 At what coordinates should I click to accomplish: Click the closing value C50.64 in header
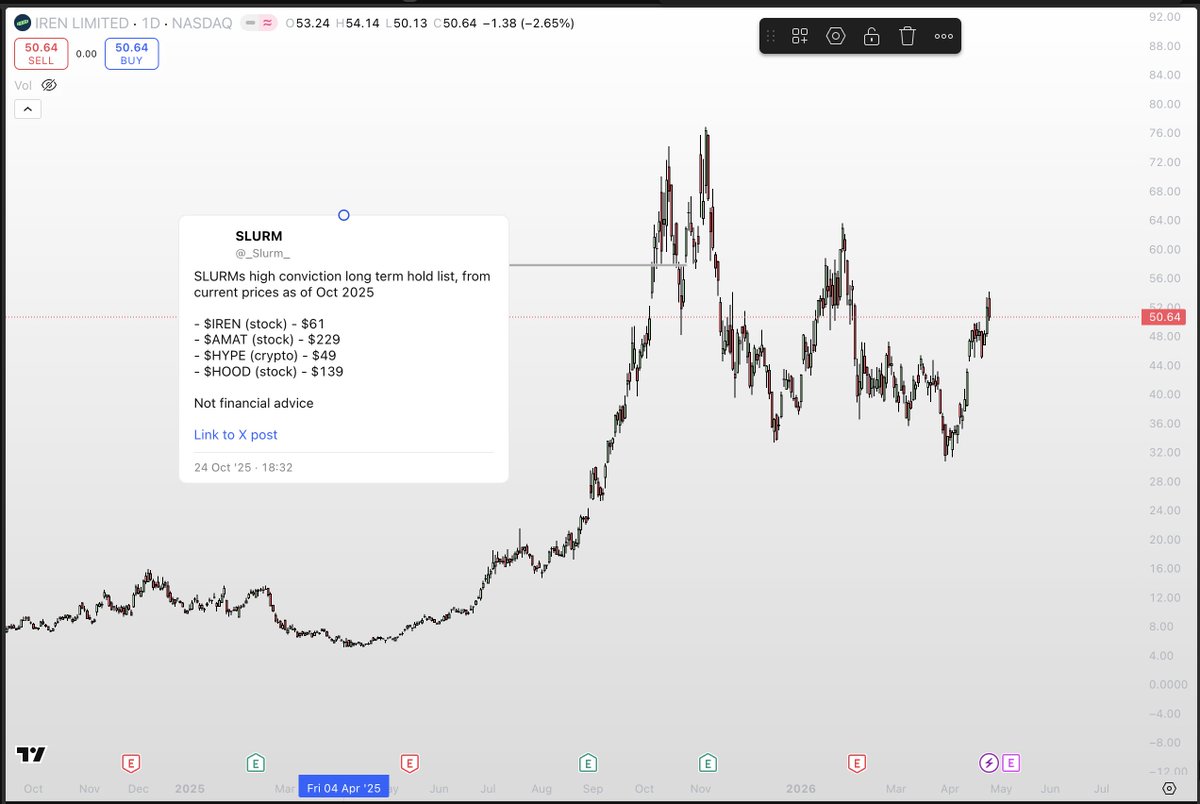coord(455,23)
